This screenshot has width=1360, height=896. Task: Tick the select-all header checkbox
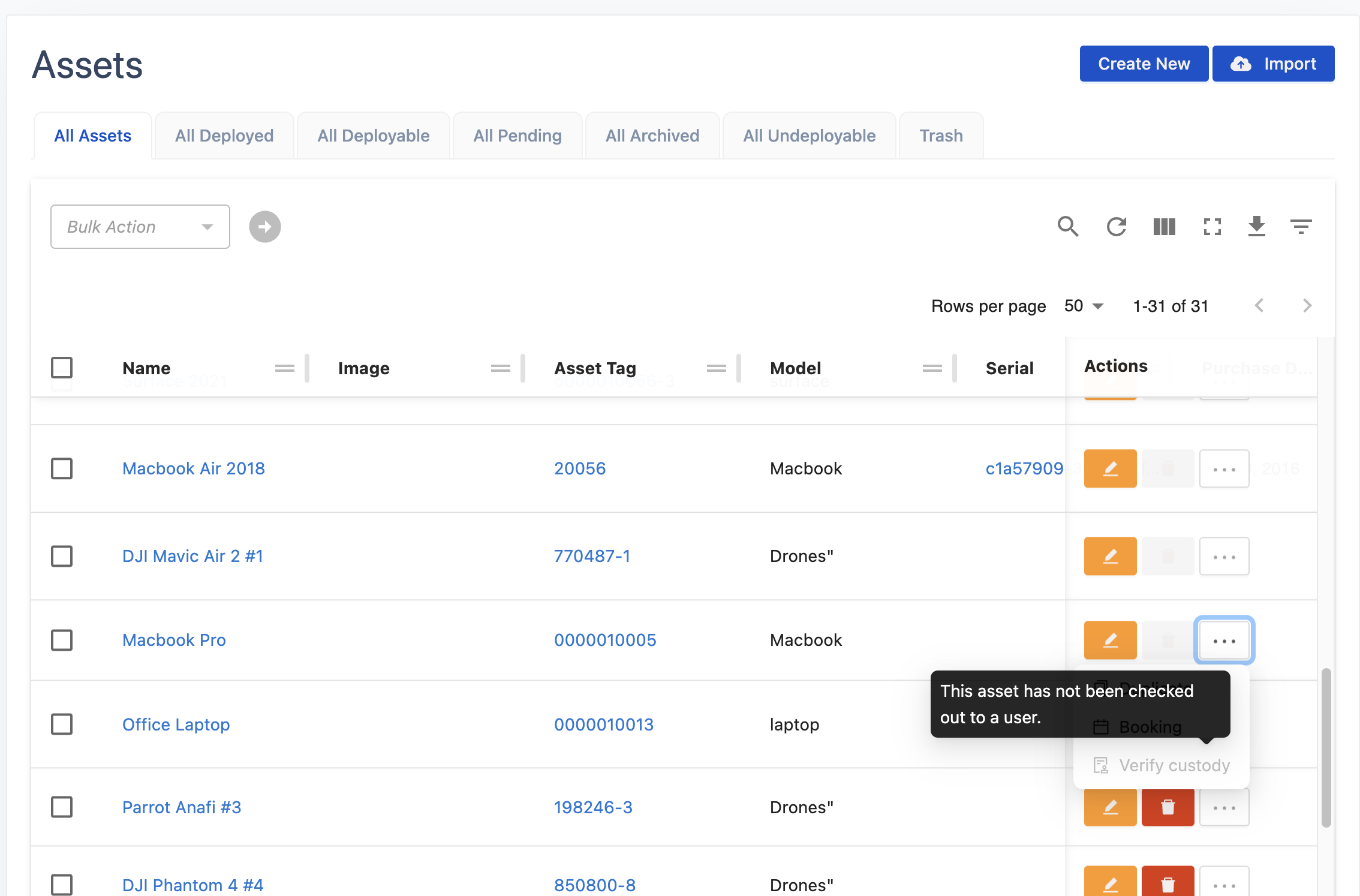click(x=62, y=368)
